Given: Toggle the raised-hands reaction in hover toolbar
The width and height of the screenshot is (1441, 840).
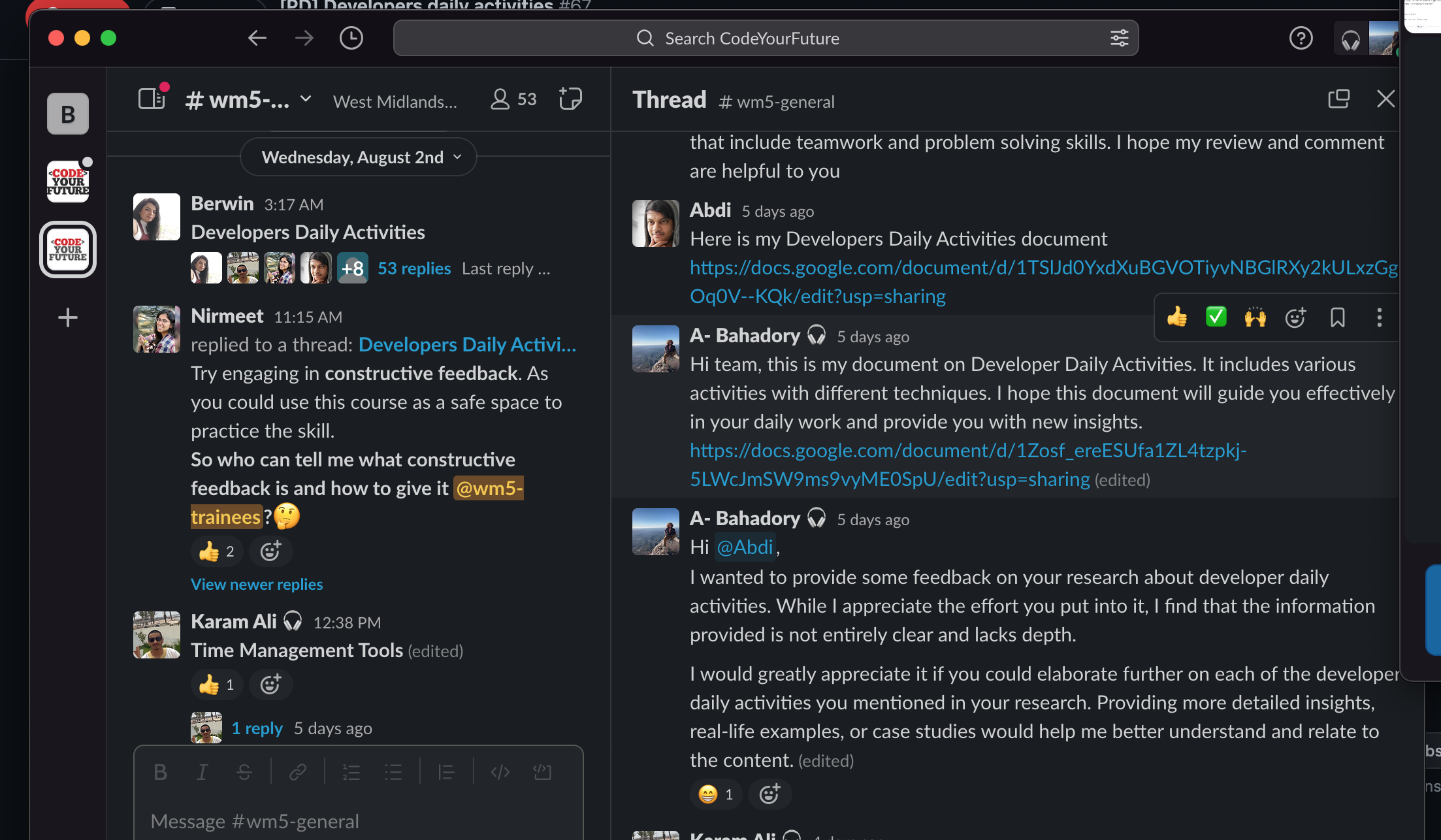Looking at the screenshot, I should pyautogui.click(x=1255, y=317).
